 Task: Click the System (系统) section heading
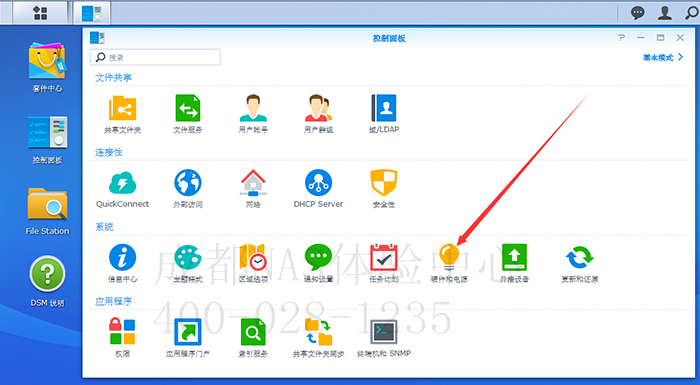tap(104, 227)
